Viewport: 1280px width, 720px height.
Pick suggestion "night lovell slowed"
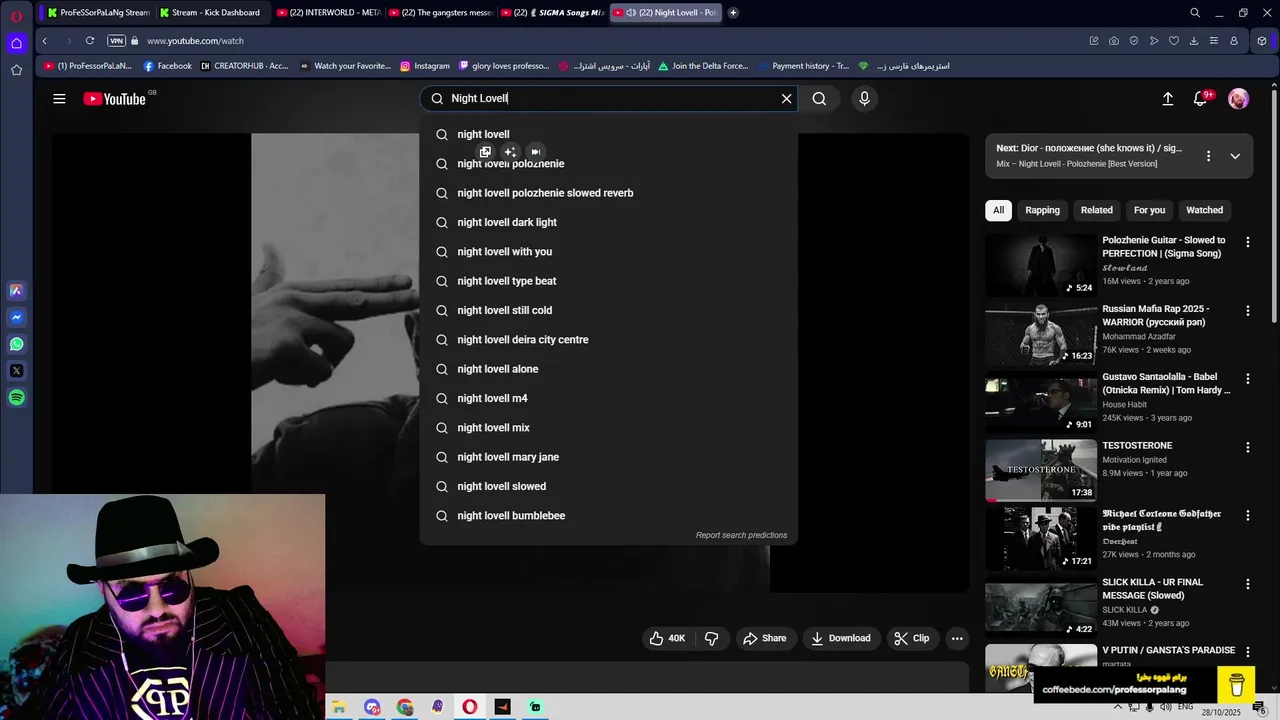609,486
